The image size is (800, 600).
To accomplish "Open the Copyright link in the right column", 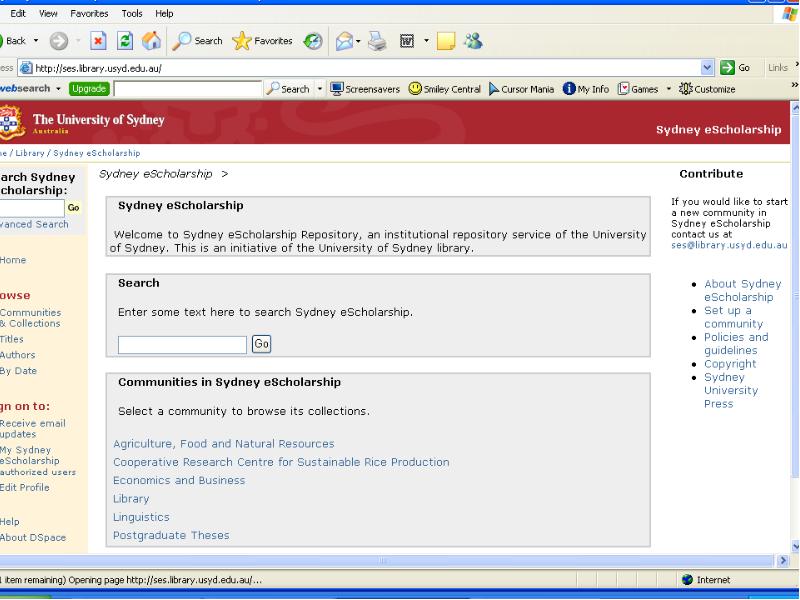I will (730, 364).
